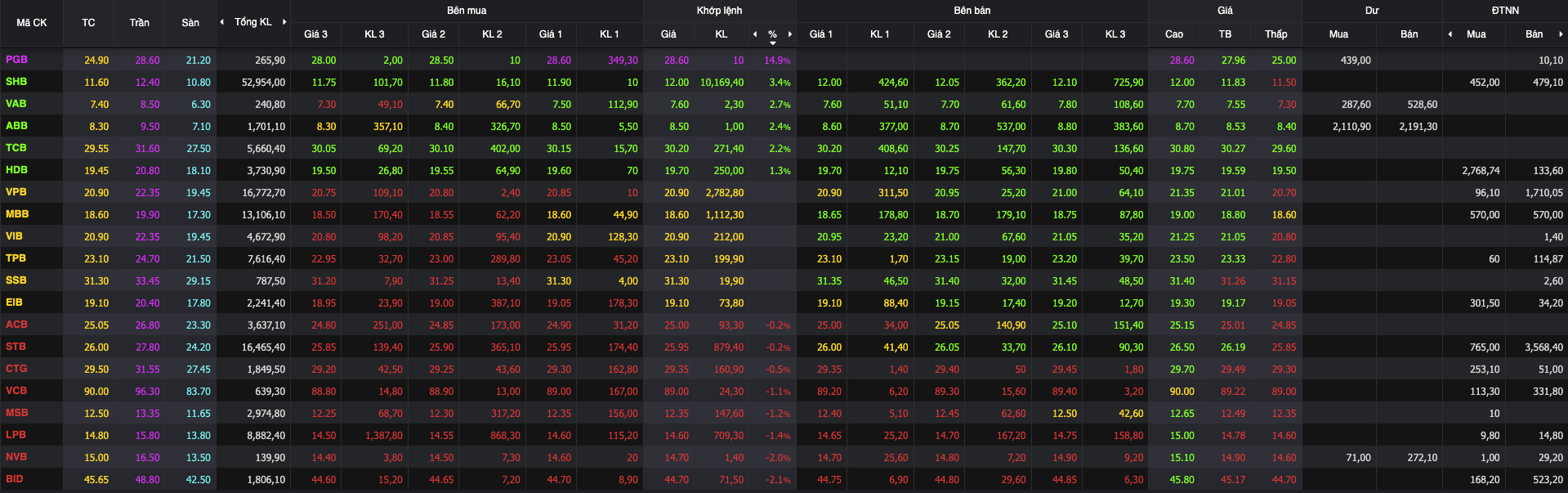Click VPB total volume 16,772,70
The width and height of the screenshot is (1568, 493).
click(x=263, y=193)
